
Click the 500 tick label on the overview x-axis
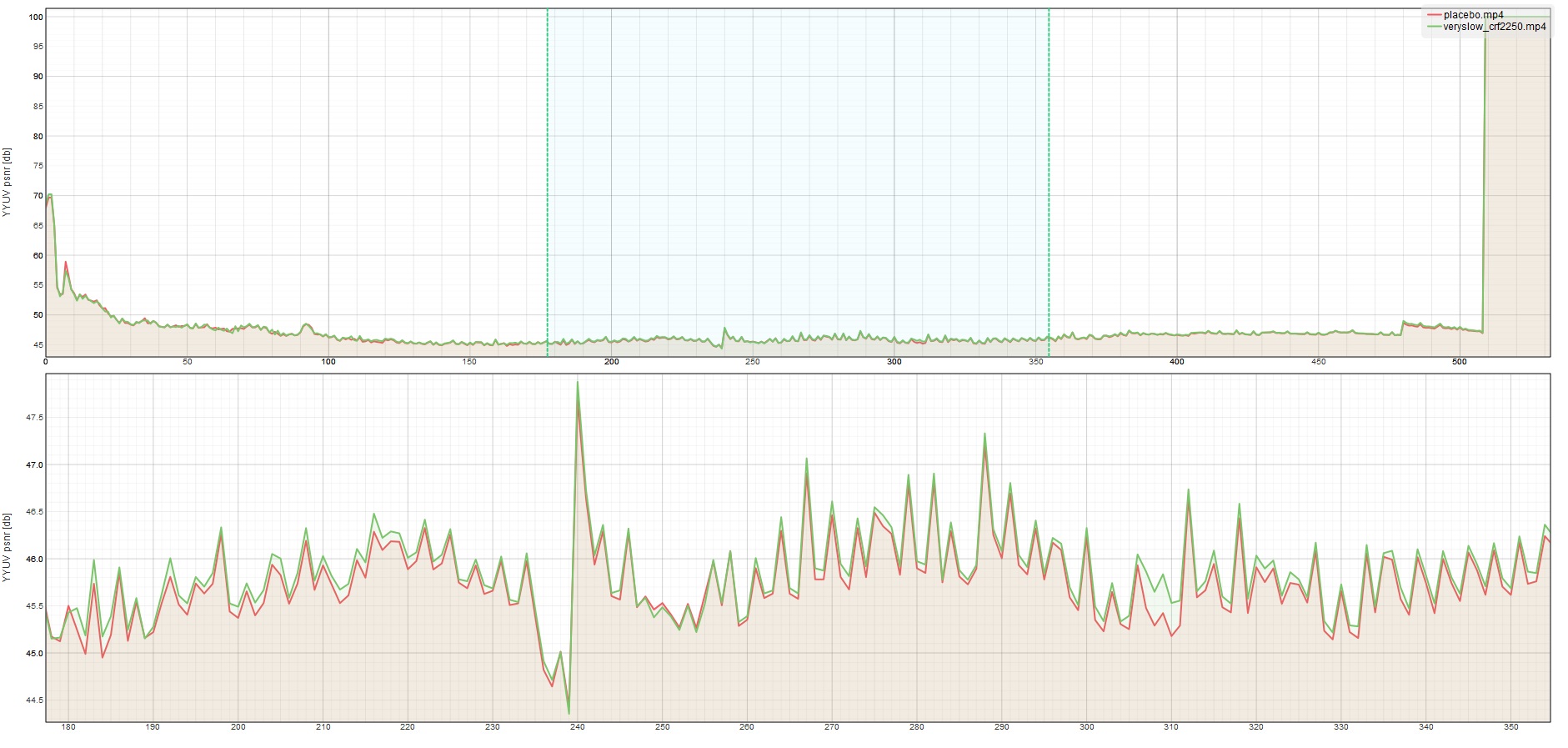pos(1459,362)
